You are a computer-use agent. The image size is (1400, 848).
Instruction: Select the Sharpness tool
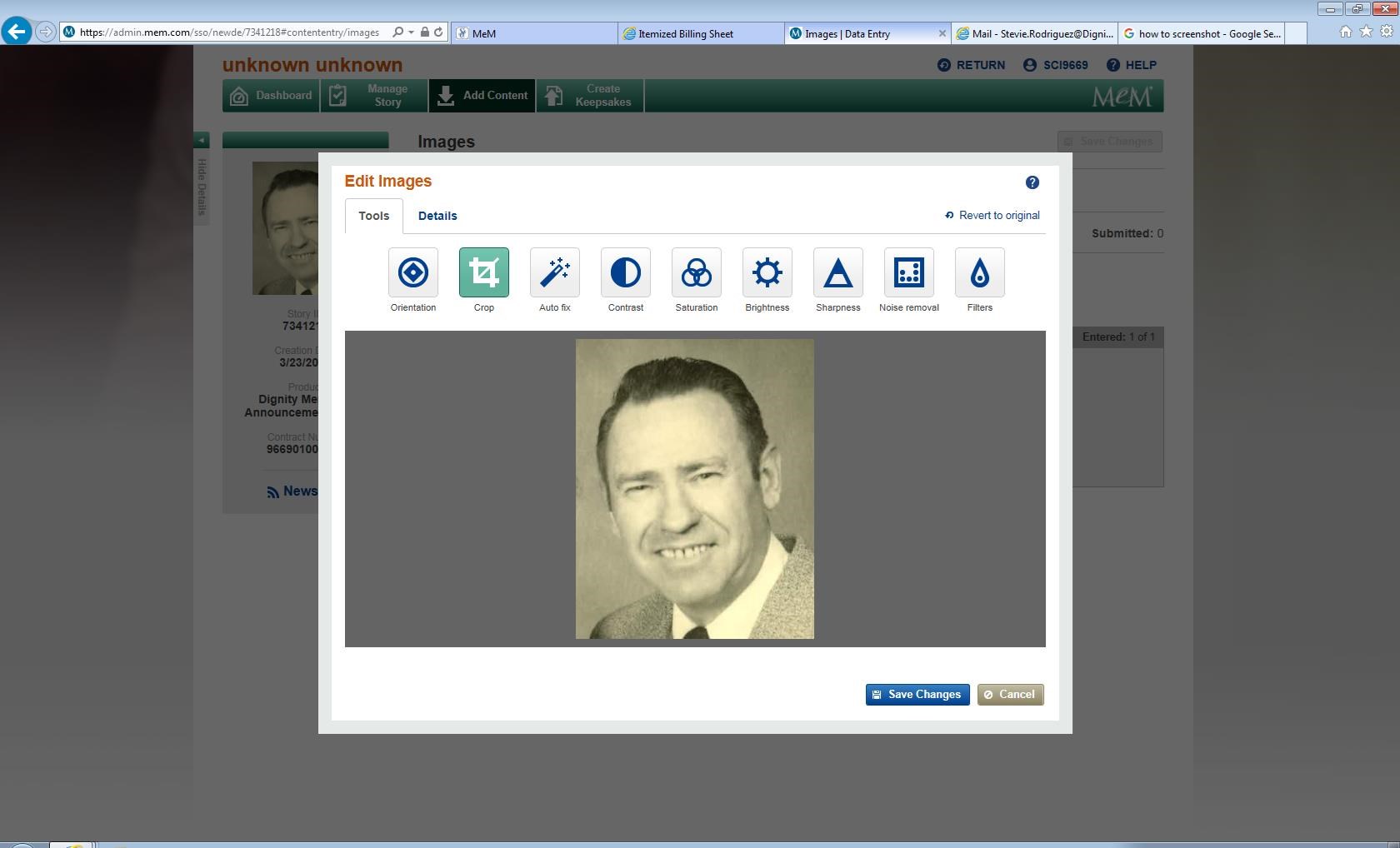[837, 272]
